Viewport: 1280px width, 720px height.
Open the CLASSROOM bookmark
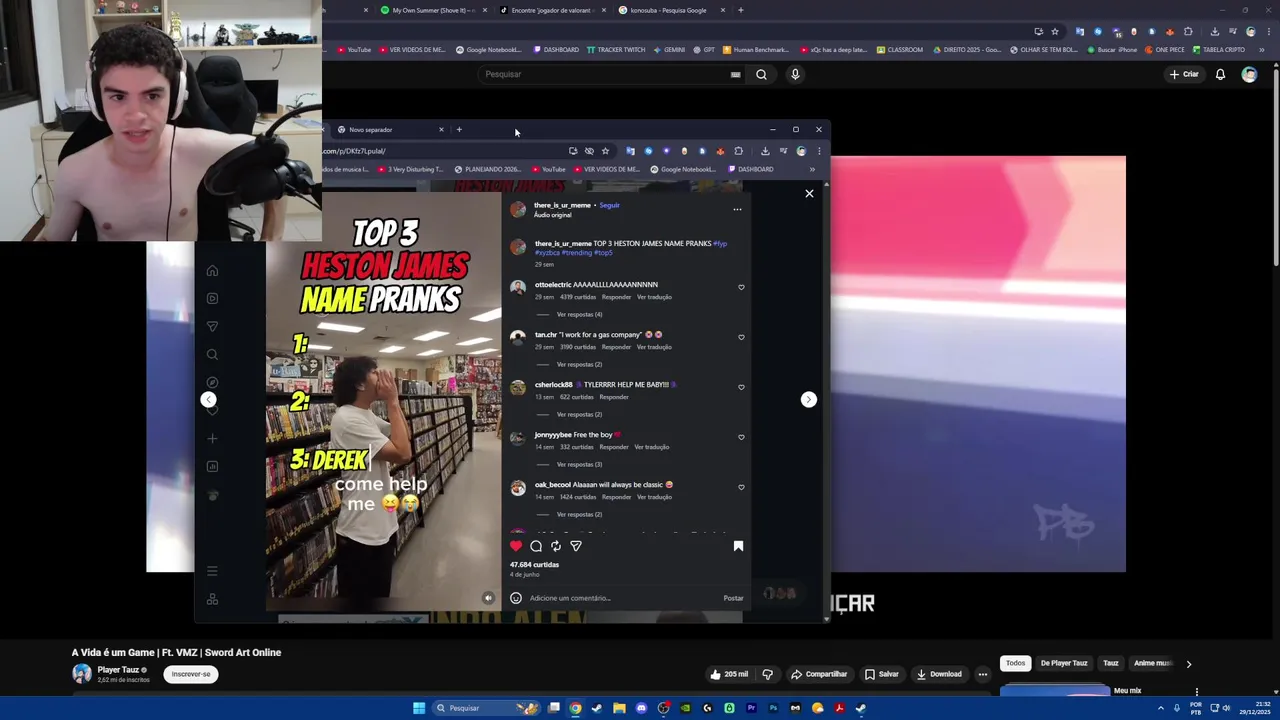pyautogui.click(x=900, y=49)
